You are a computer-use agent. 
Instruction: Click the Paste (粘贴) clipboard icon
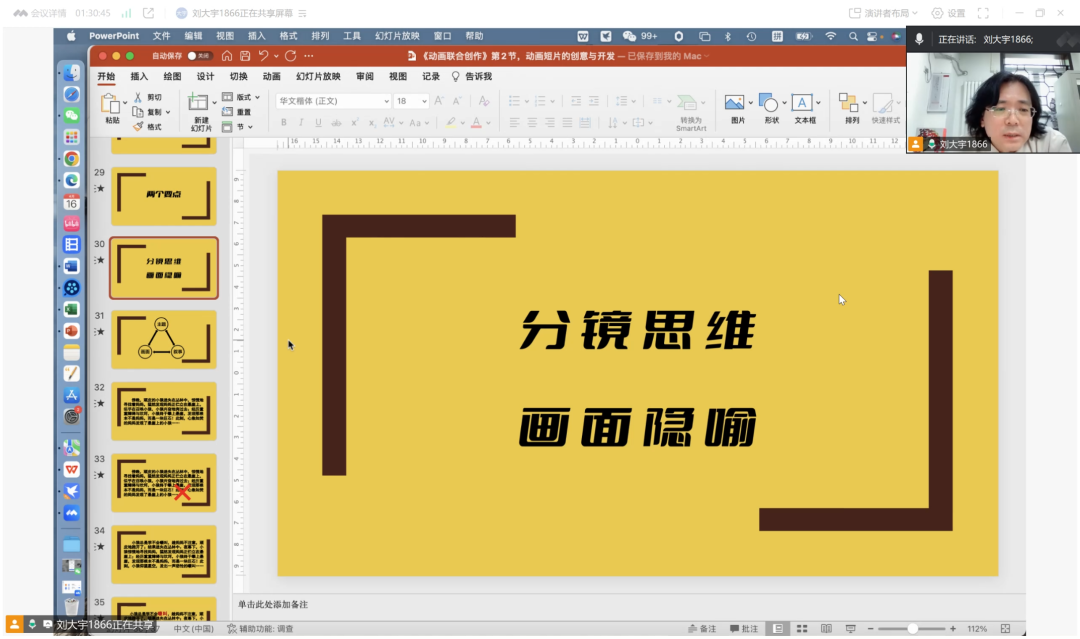coord(111,104)
